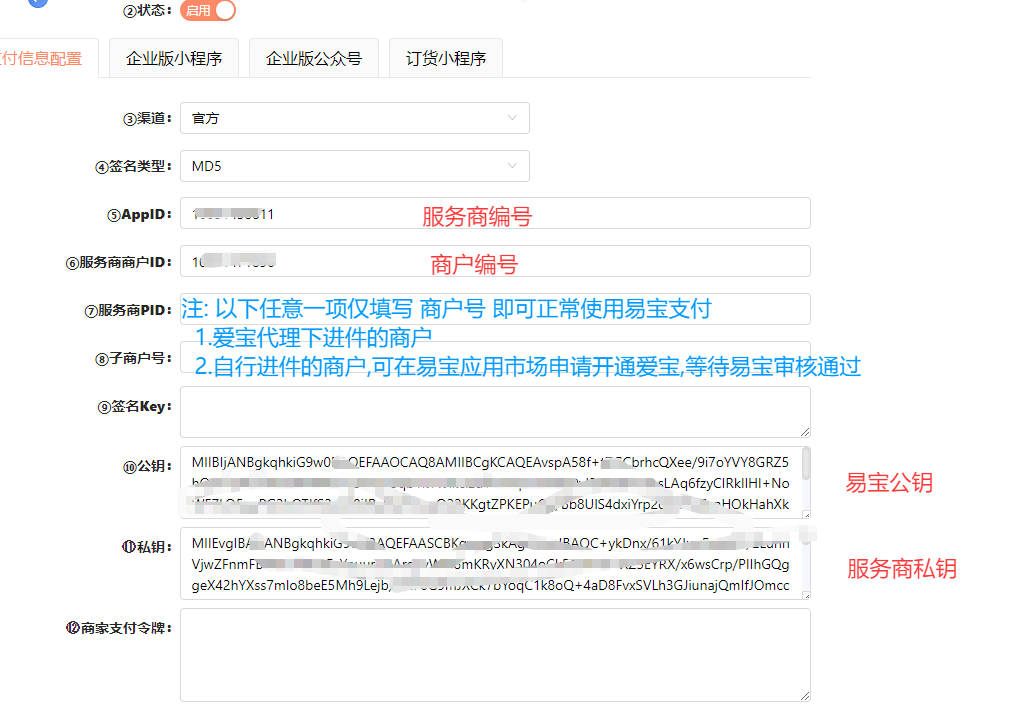The image size is (1017, 710).
Task: Open the 企业版公众号 tab
Action: click(x=313, y=58)
